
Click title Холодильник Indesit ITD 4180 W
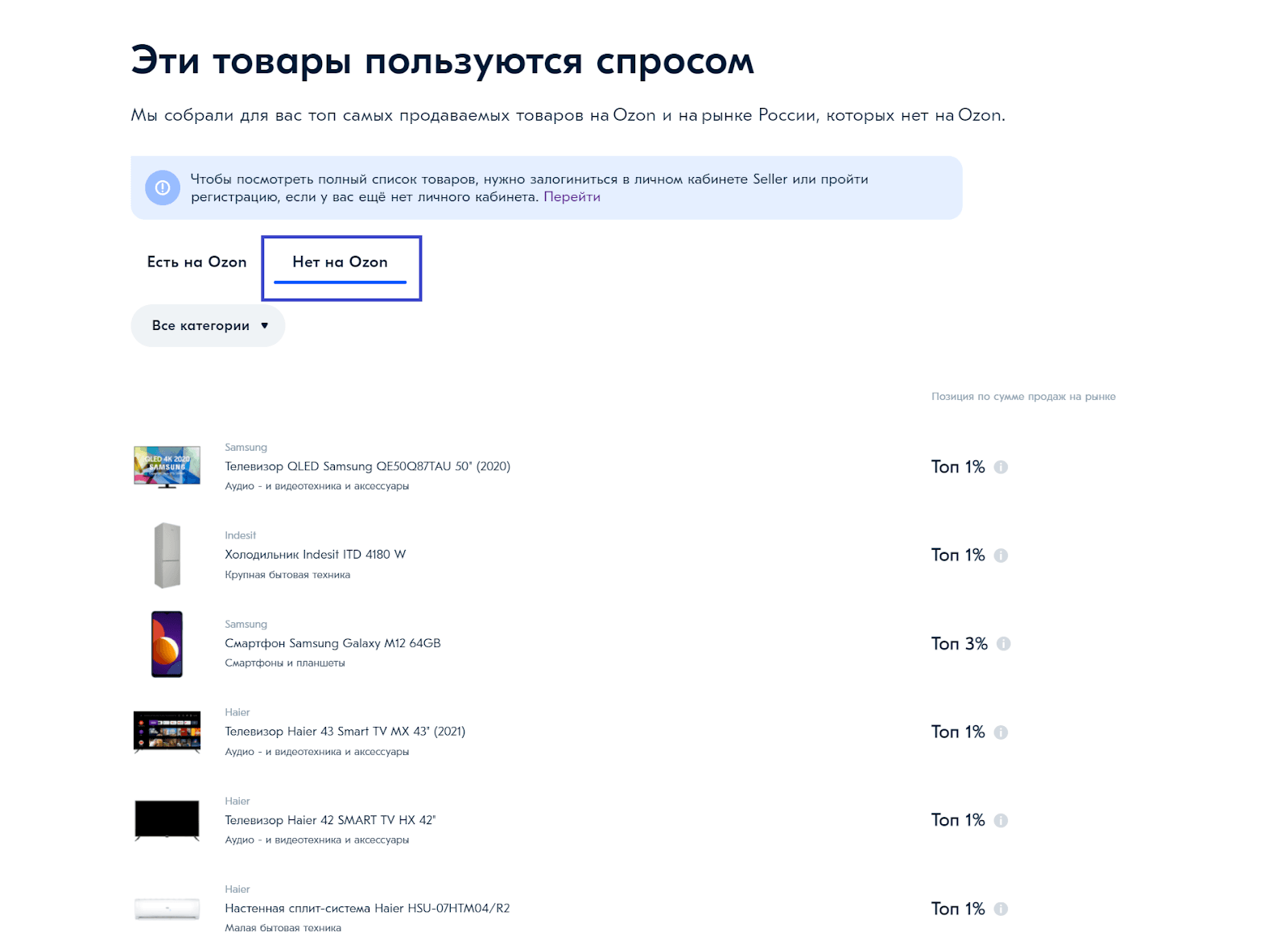[315, 555]
